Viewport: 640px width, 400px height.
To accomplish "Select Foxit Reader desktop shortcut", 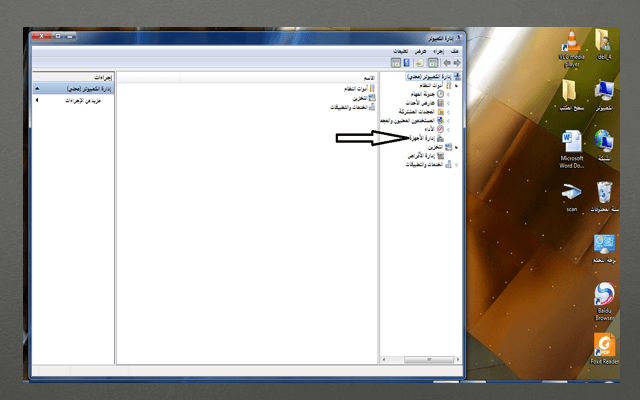I will click(x=604, y=349).
